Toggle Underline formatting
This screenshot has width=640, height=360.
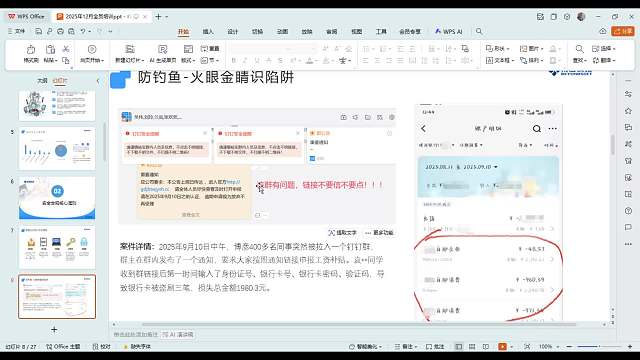pos(257,60)
